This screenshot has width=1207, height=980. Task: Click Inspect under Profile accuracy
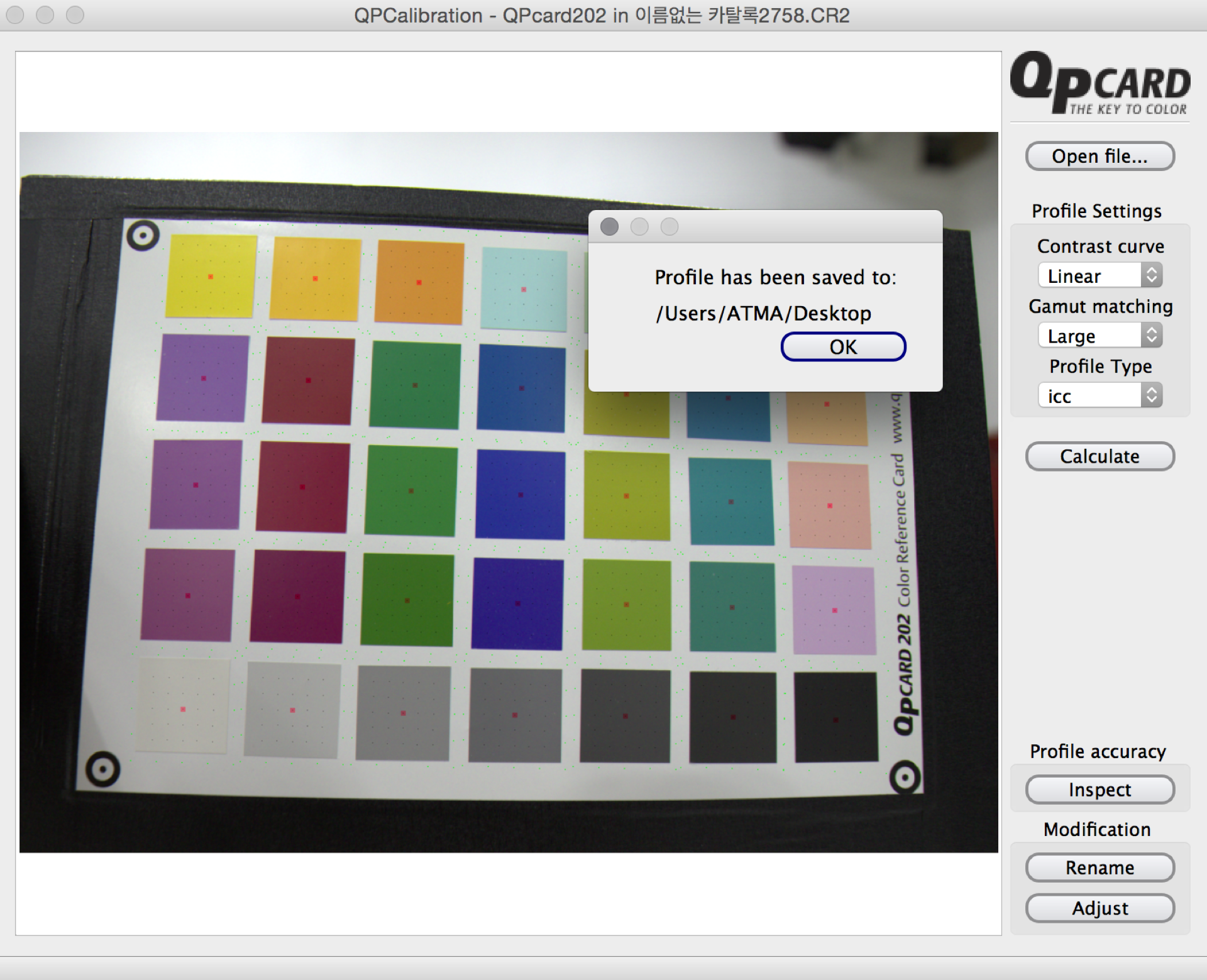coord(1100,790)
